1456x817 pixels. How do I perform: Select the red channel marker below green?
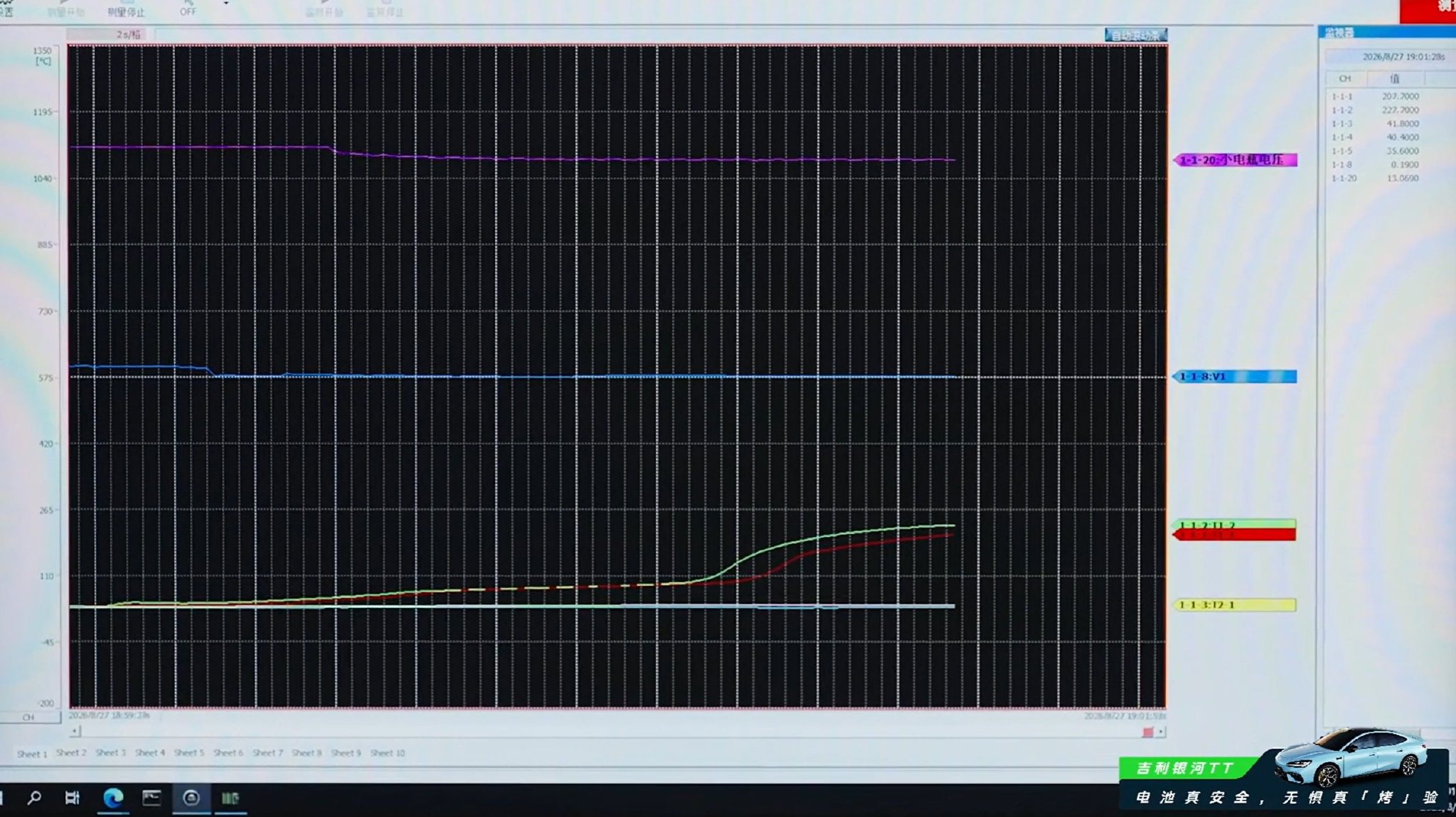pos(1234,535)
